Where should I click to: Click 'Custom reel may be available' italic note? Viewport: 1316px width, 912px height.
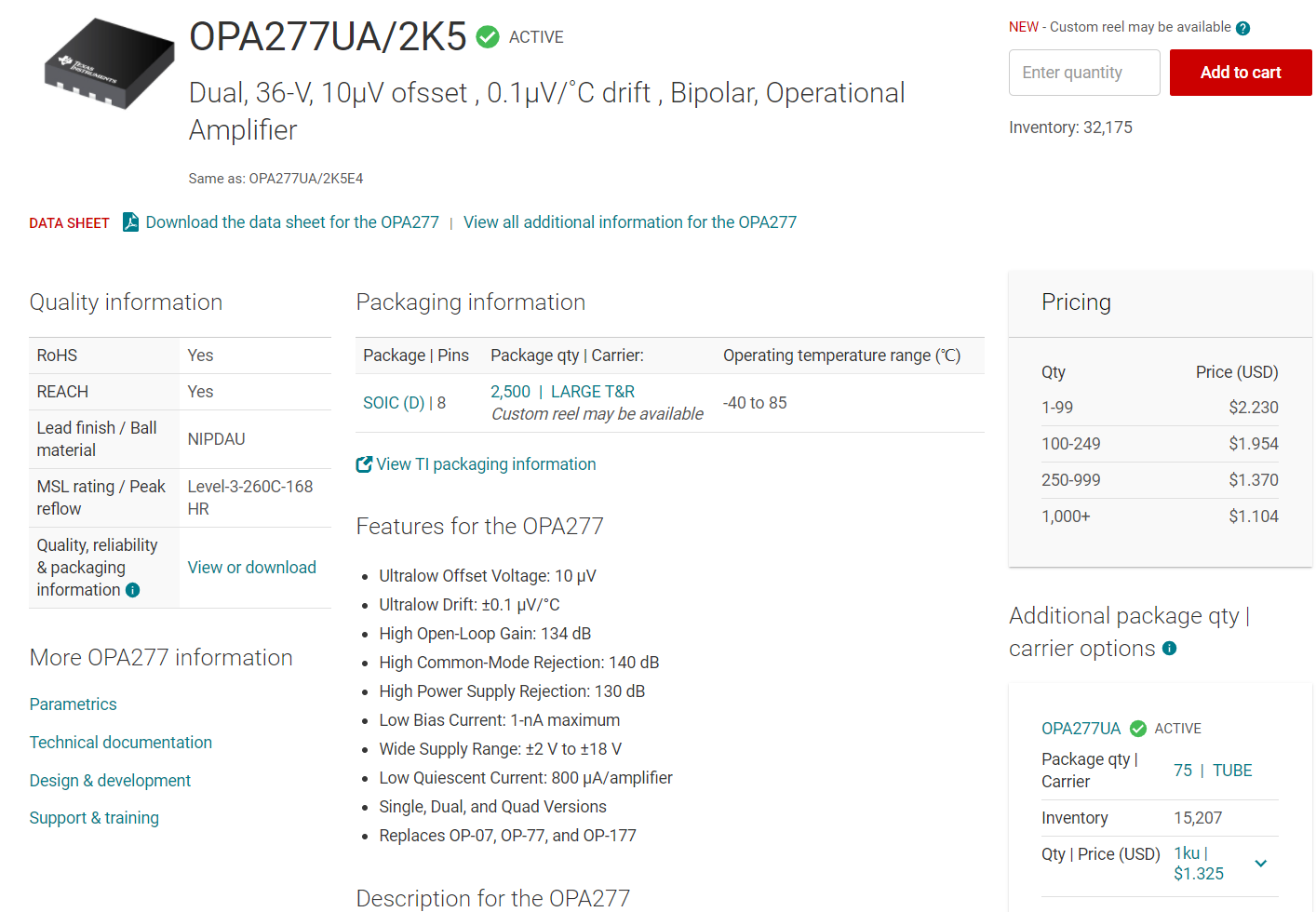pos(598,414)
